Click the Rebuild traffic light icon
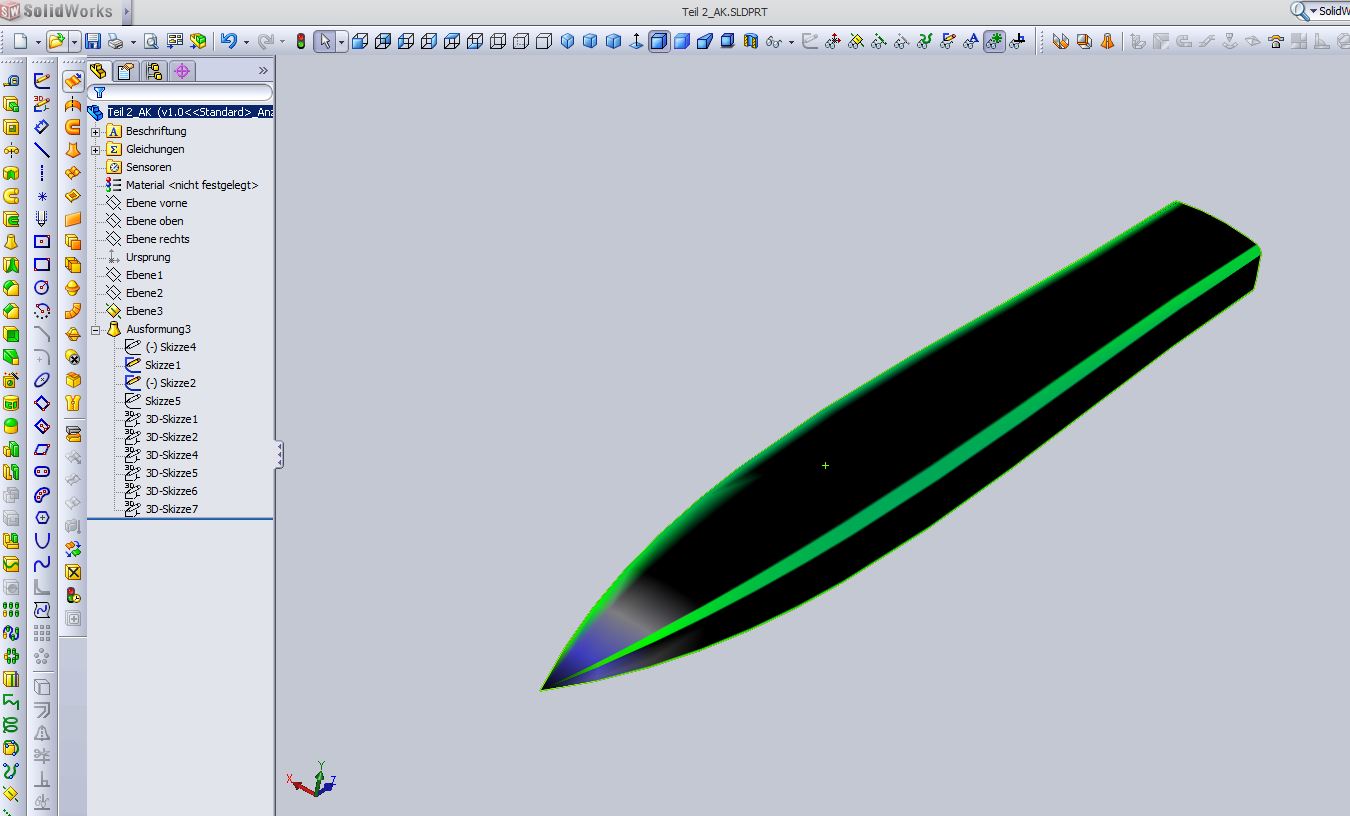 (300, 41)
